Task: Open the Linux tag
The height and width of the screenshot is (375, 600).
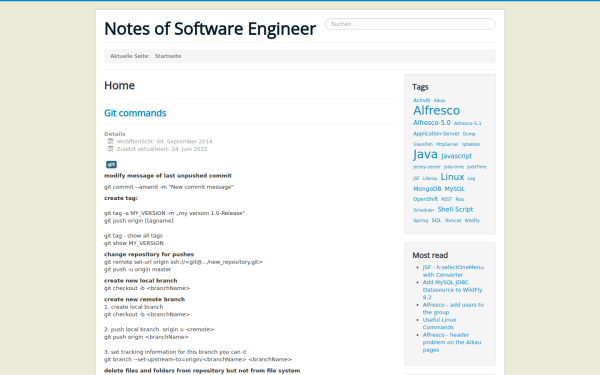Action: [452, 177]
